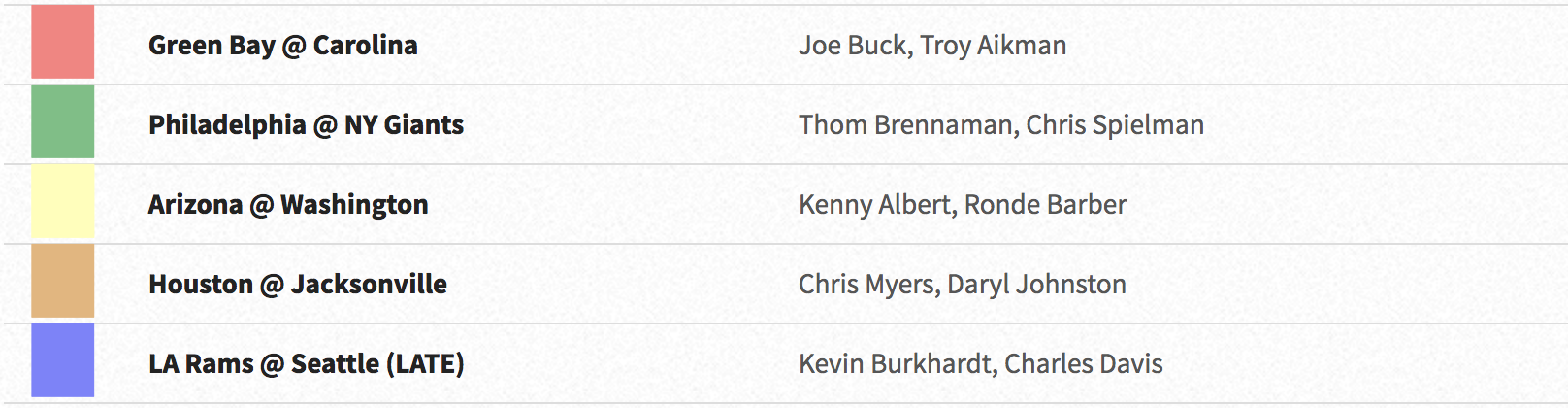
Task: Select the green swatch beside Philadelphia @ NY Giants
Action: [62, 121]
